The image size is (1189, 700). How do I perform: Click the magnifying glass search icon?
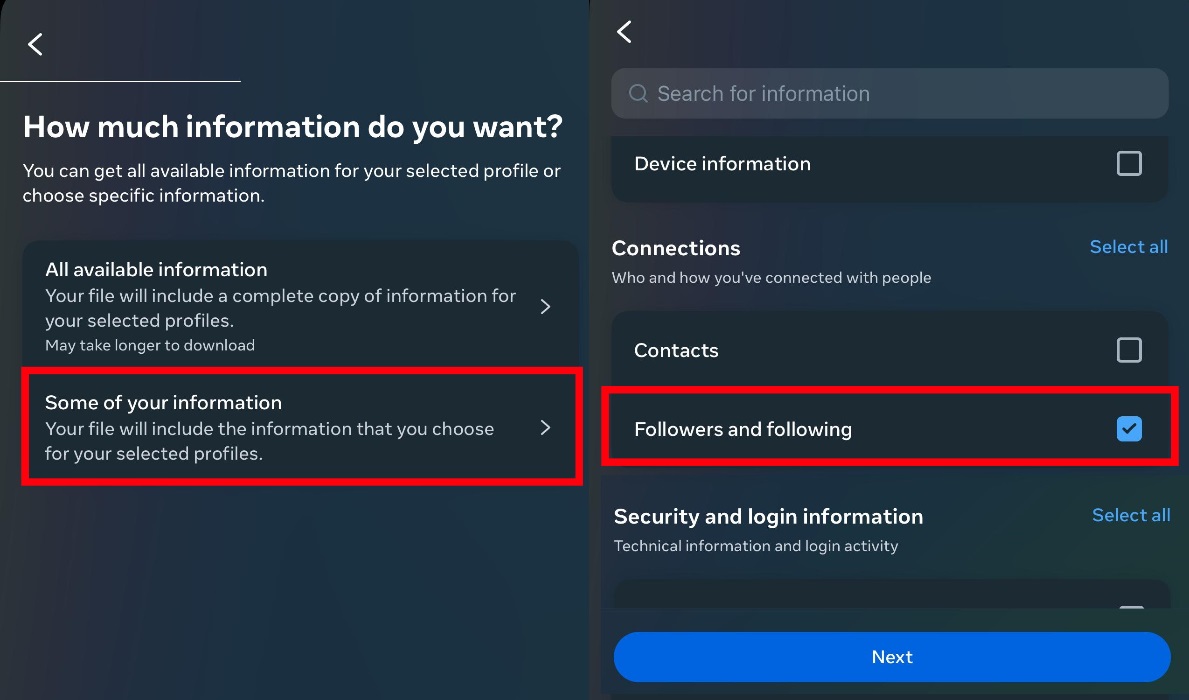pyautogui.click(x=638, y=93)
